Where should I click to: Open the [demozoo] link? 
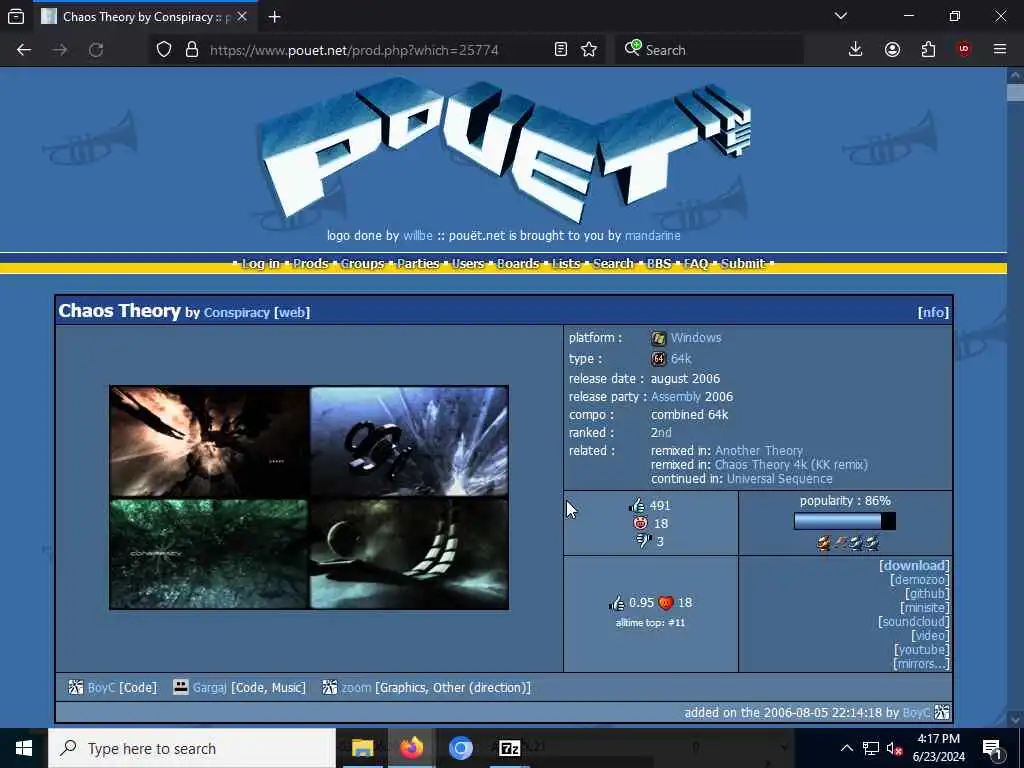tap(920, 579)
